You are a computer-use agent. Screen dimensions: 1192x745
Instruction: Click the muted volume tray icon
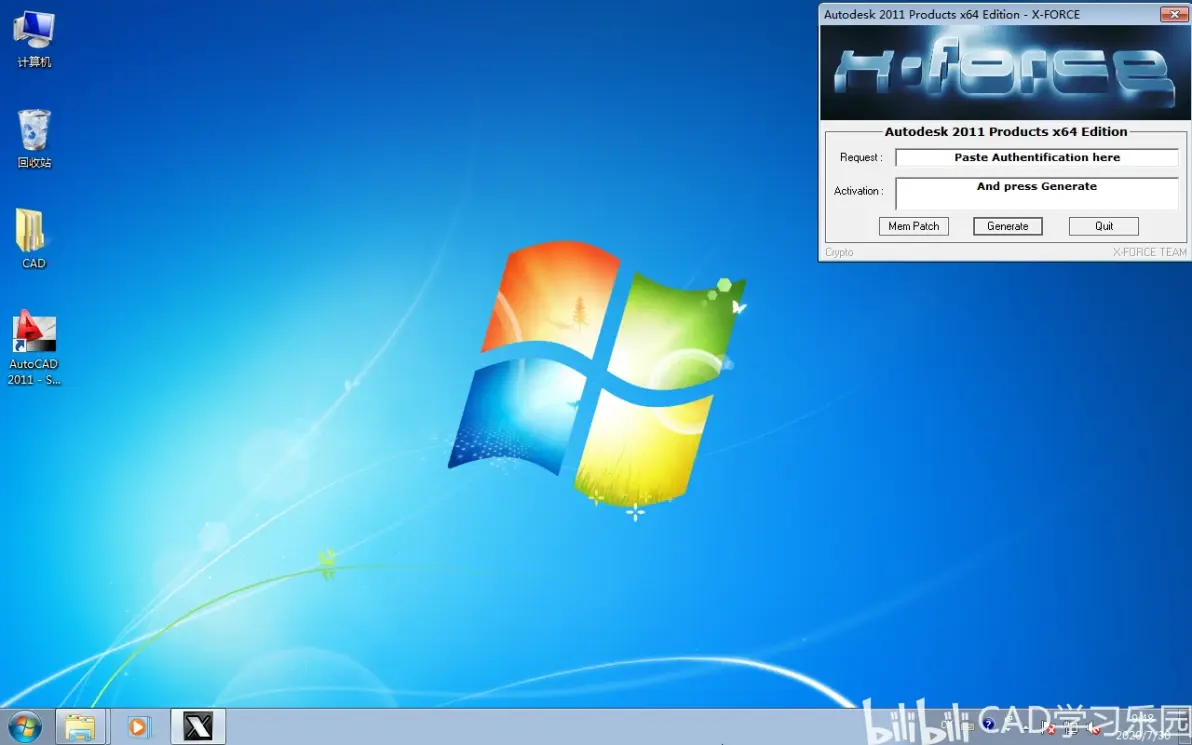1093,728
